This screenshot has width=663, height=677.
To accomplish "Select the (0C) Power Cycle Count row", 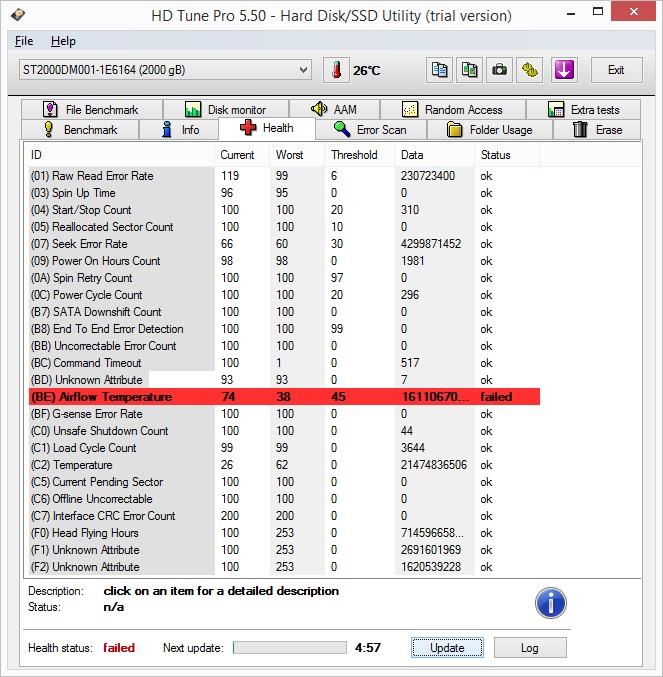I will click(x=284, y=295).
